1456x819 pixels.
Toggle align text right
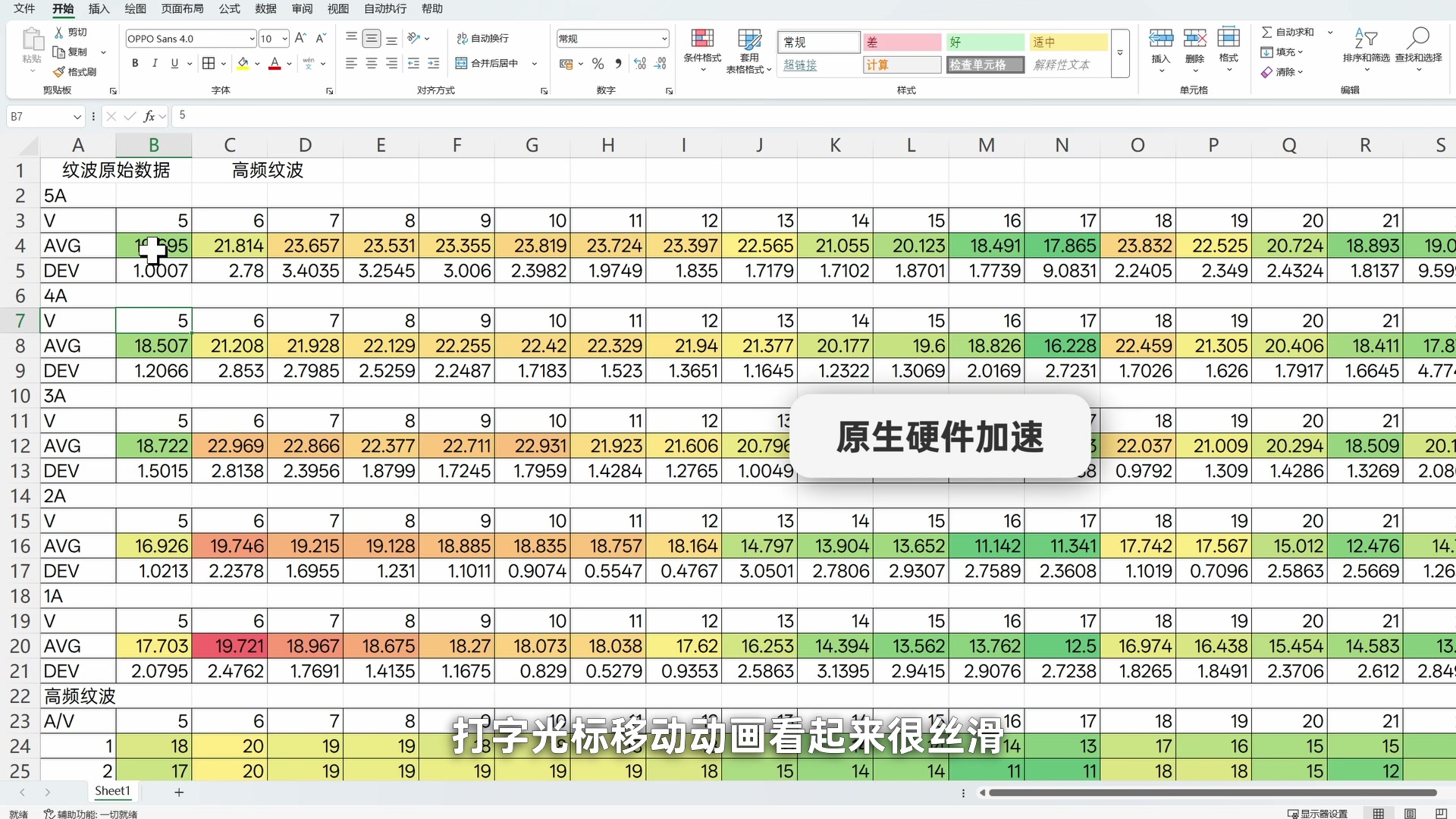pyautogui.click(x=391, y=64)
